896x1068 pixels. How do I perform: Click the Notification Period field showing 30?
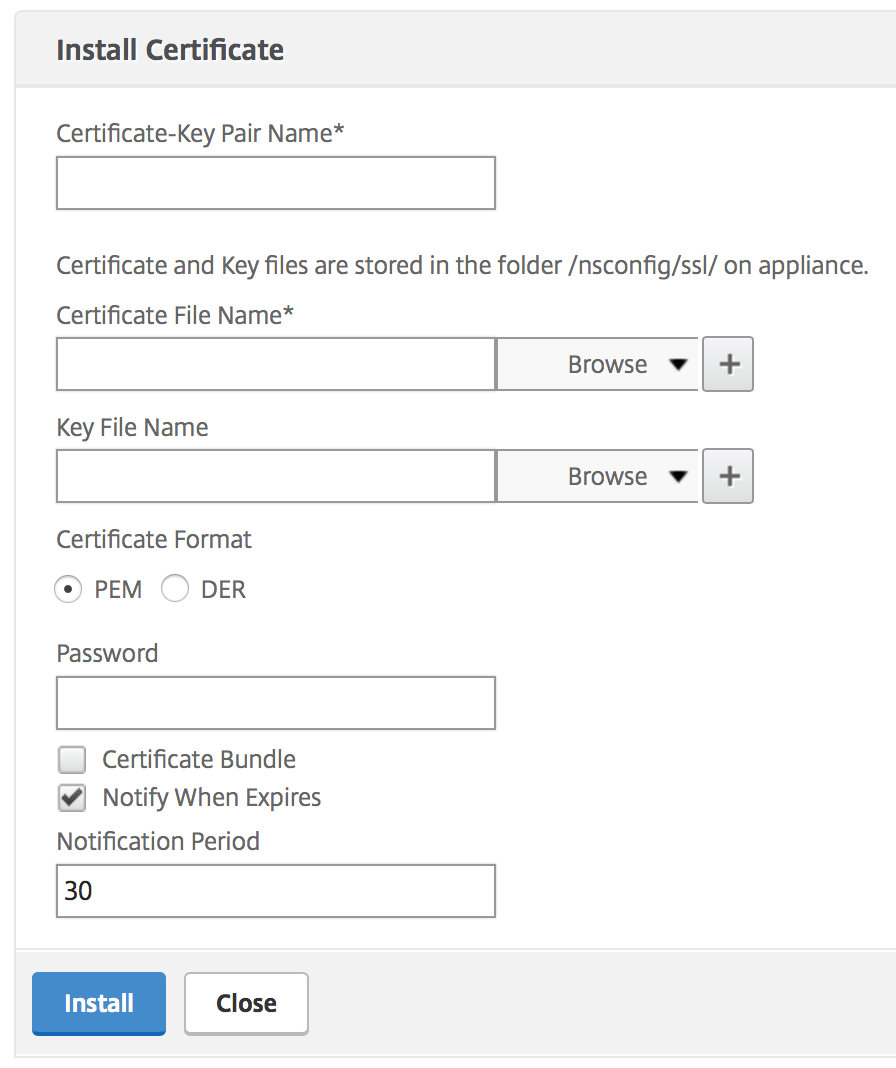[275, 891]
